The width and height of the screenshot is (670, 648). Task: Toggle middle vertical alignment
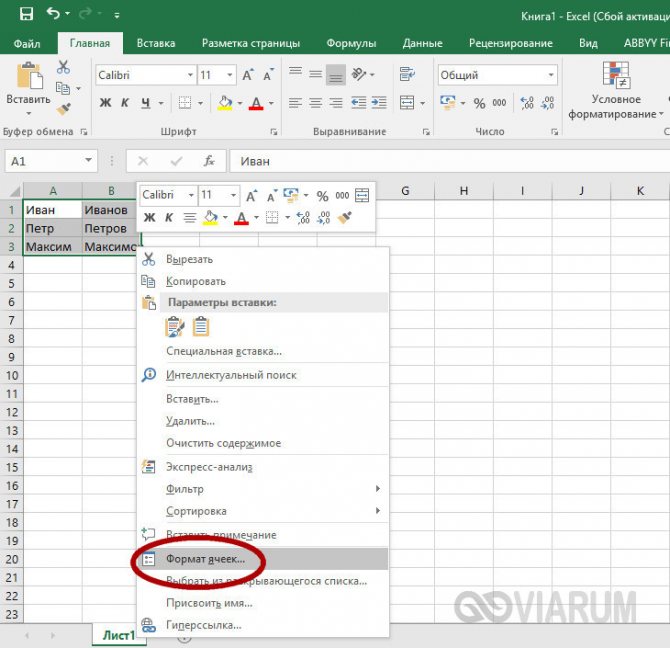click(316, 75)
